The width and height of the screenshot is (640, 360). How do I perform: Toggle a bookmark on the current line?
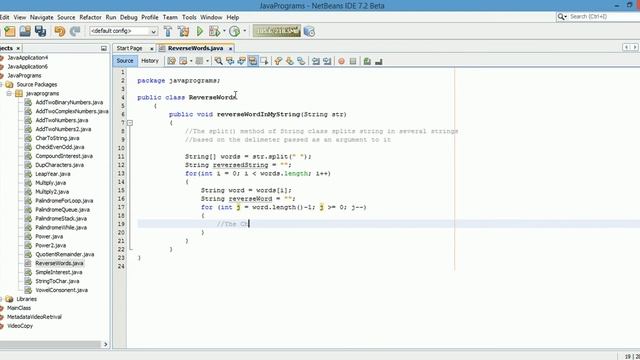301,61
